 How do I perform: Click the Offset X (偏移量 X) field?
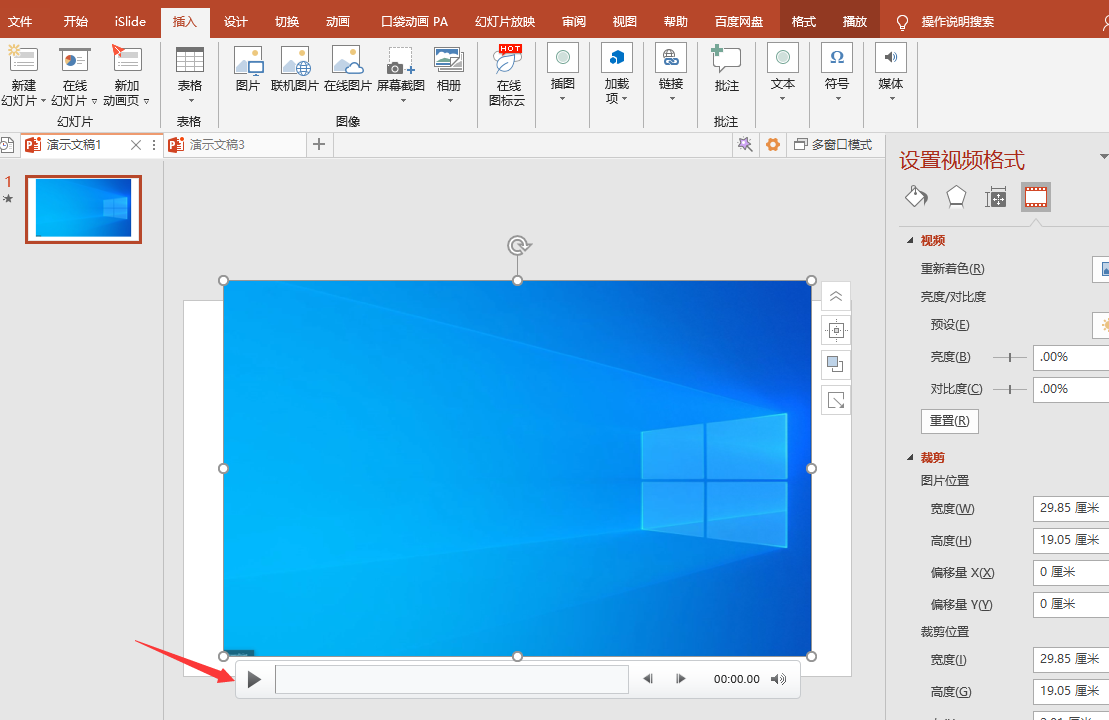click(x=1071, y=572)
